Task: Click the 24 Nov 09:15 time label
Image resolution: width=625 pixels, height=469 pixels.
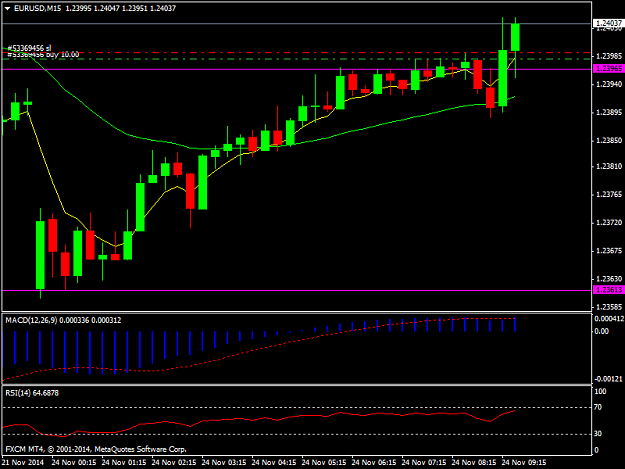Action: tap(524, 463)
